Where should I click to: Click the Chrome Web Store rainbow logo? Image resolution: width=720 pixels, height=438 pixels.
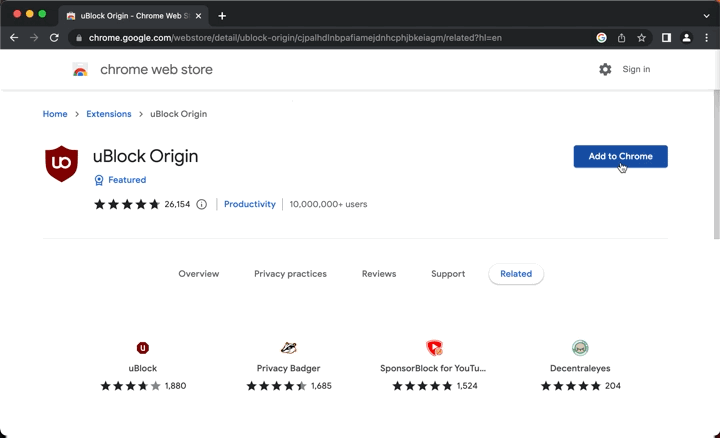[80, 70]
